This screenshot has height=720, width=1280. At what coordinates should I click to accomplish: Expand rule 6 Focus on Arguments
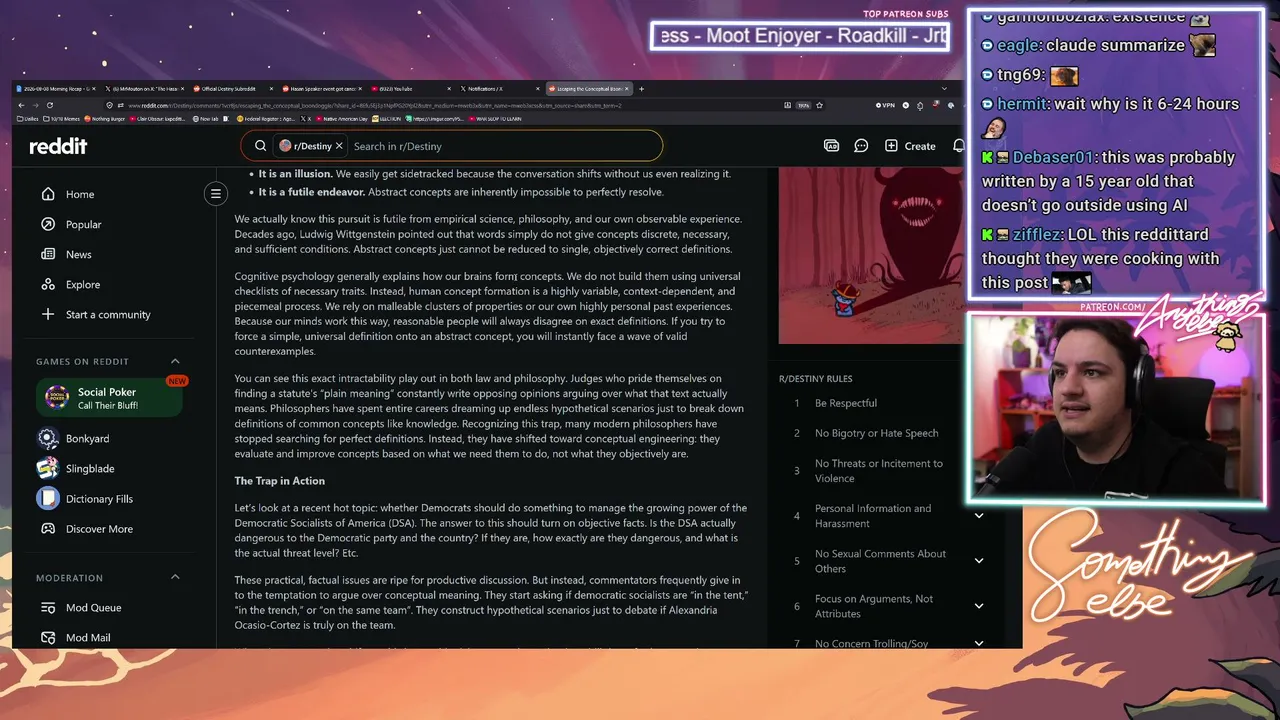(x=979, y=606)
